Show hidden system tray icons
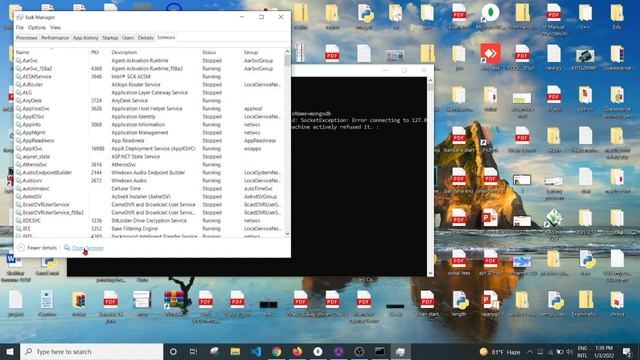The image size is (640, 360). 530,351
